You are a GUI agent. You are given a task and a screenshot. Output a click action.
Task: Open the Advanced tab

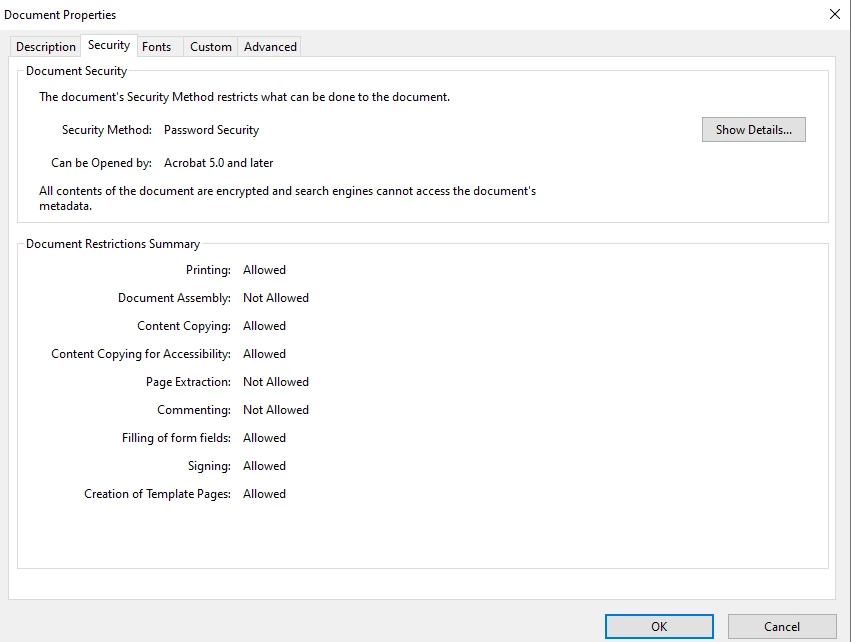point(270,47)
